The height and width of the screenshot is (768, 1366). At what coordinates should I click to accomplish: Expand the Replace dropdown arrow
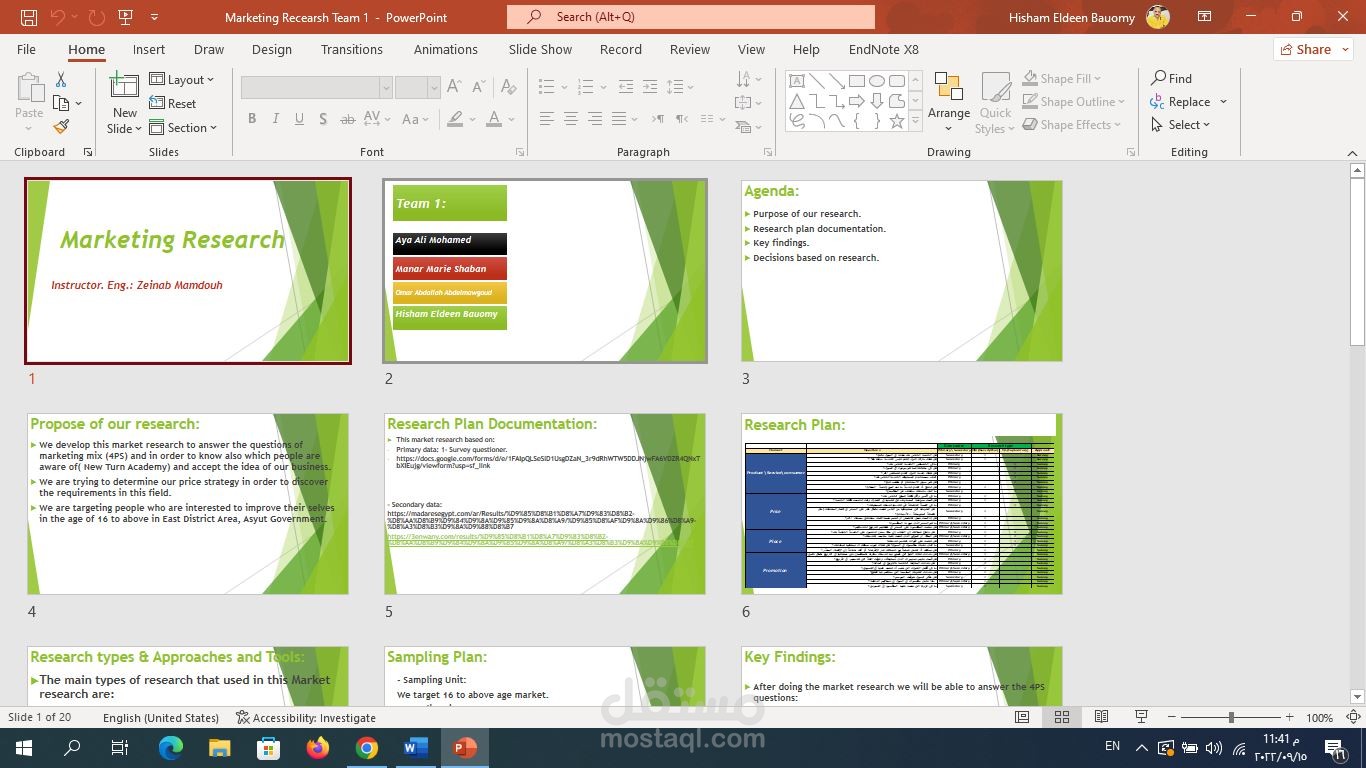tap(1223, 101)
